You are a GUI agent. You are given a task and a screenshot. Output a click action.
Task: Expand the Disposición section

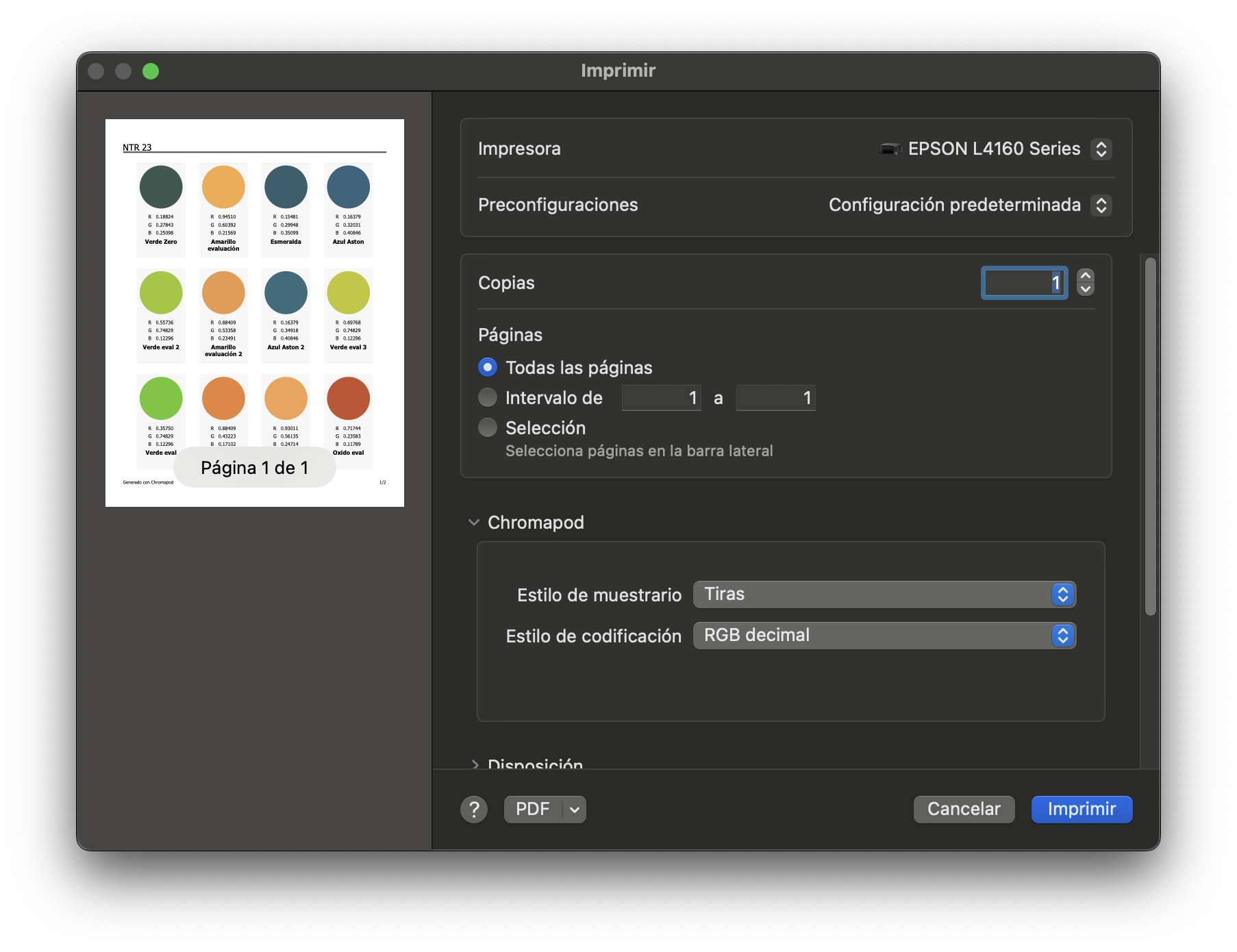[x=475, y=763]
